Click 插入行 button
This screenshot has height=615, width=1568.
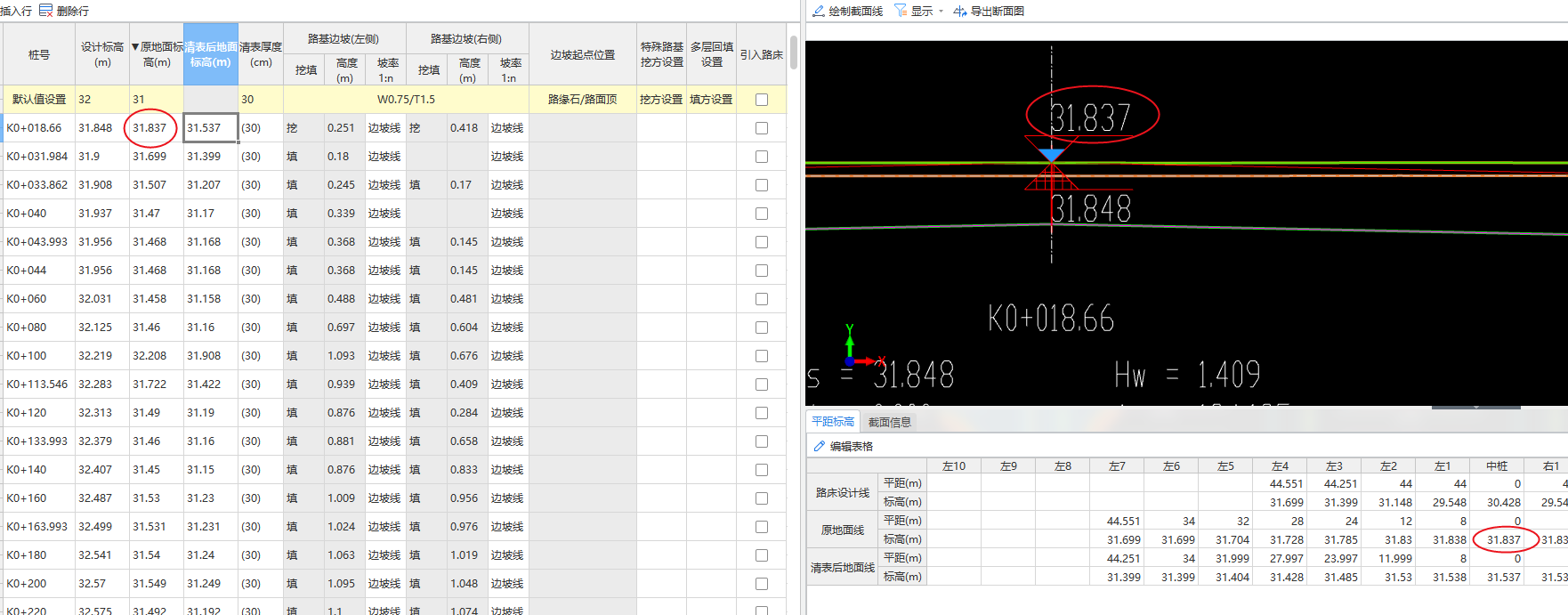click(16, 11)
